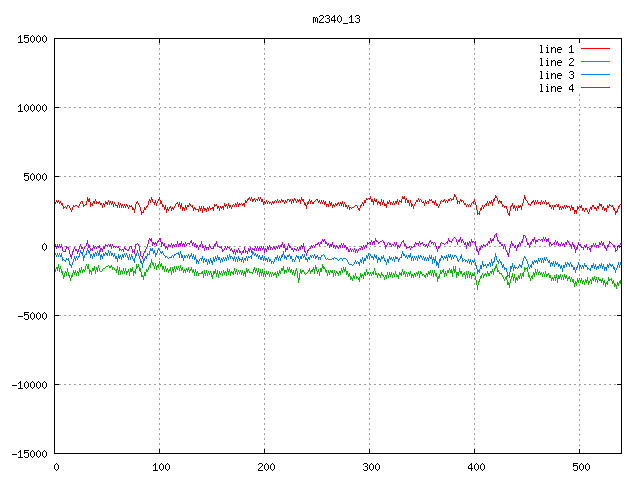Click the 300 x-axis tick label

pyautogui.click(x=370, y=467)
